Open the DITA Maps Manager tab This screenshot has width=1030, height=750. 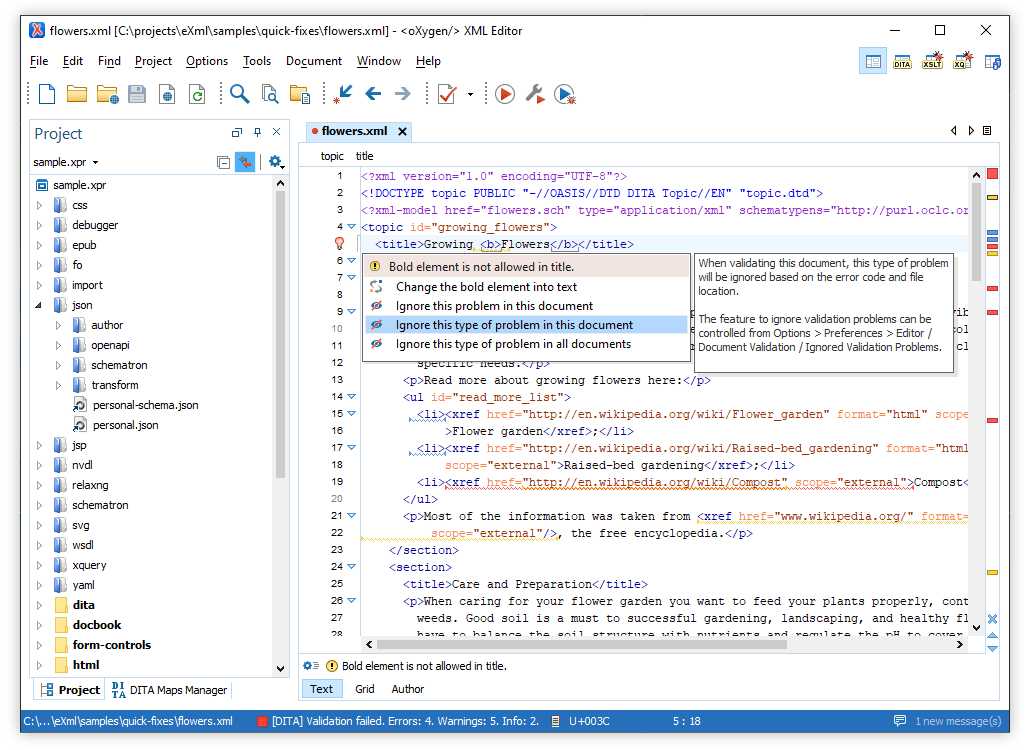169,690
